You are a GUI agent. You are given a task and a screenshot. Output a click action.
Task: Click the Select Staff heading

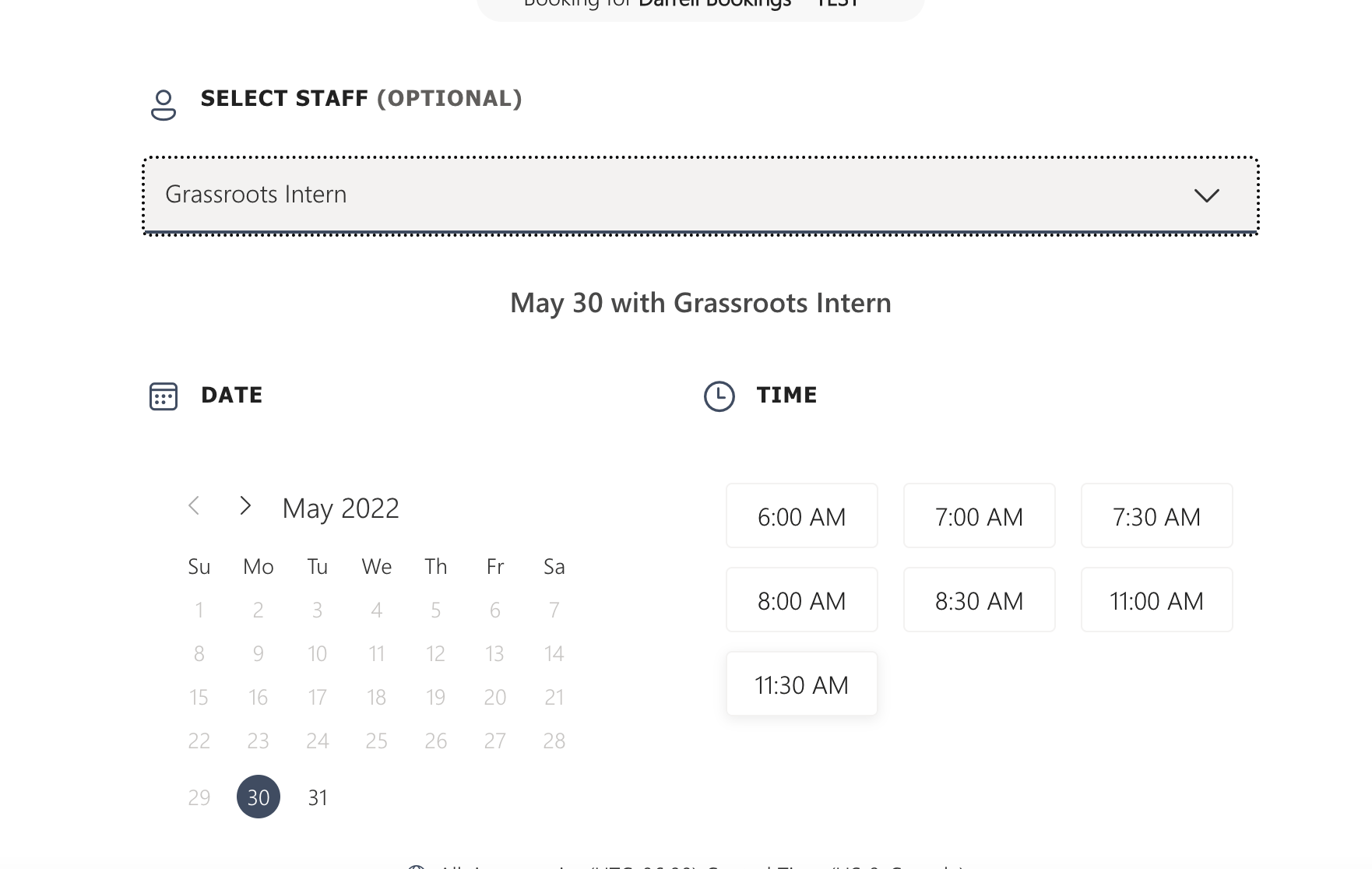point(361,99)
